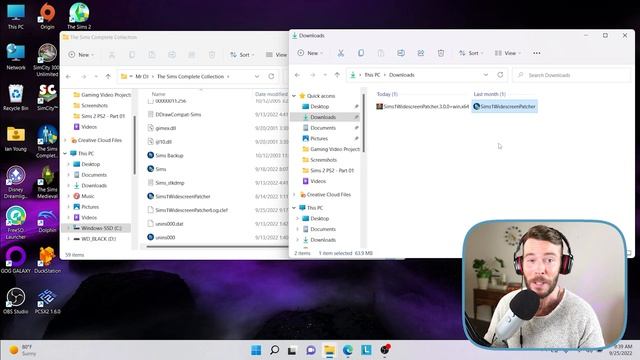Select Sims1WidescreenPatcher.3.0.0-win.x64 file
The width and height of the screenshot is (640, 360).
pyautogui.click(x=422, y=107)
